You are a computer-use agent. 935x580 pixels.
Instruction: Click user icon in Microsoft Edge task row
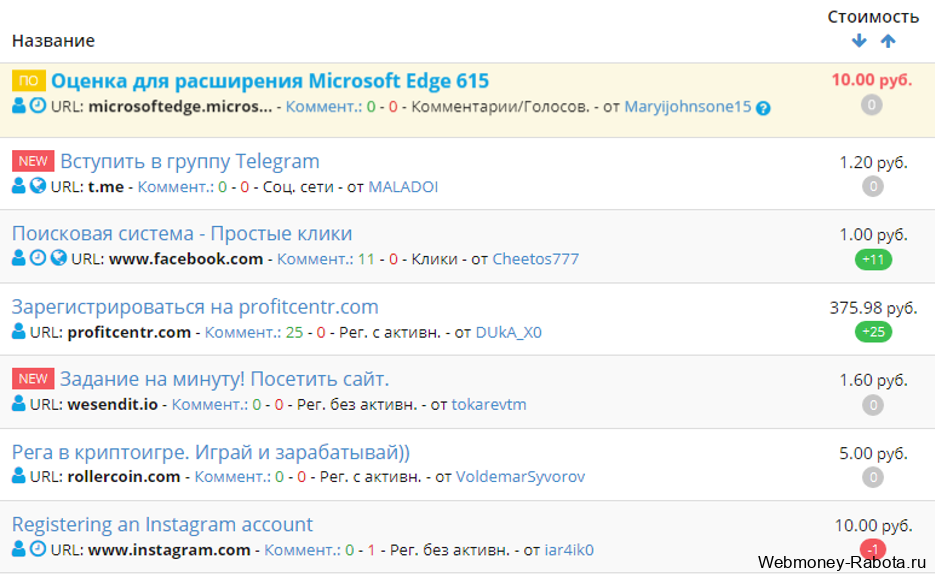(x=19, y=106)
